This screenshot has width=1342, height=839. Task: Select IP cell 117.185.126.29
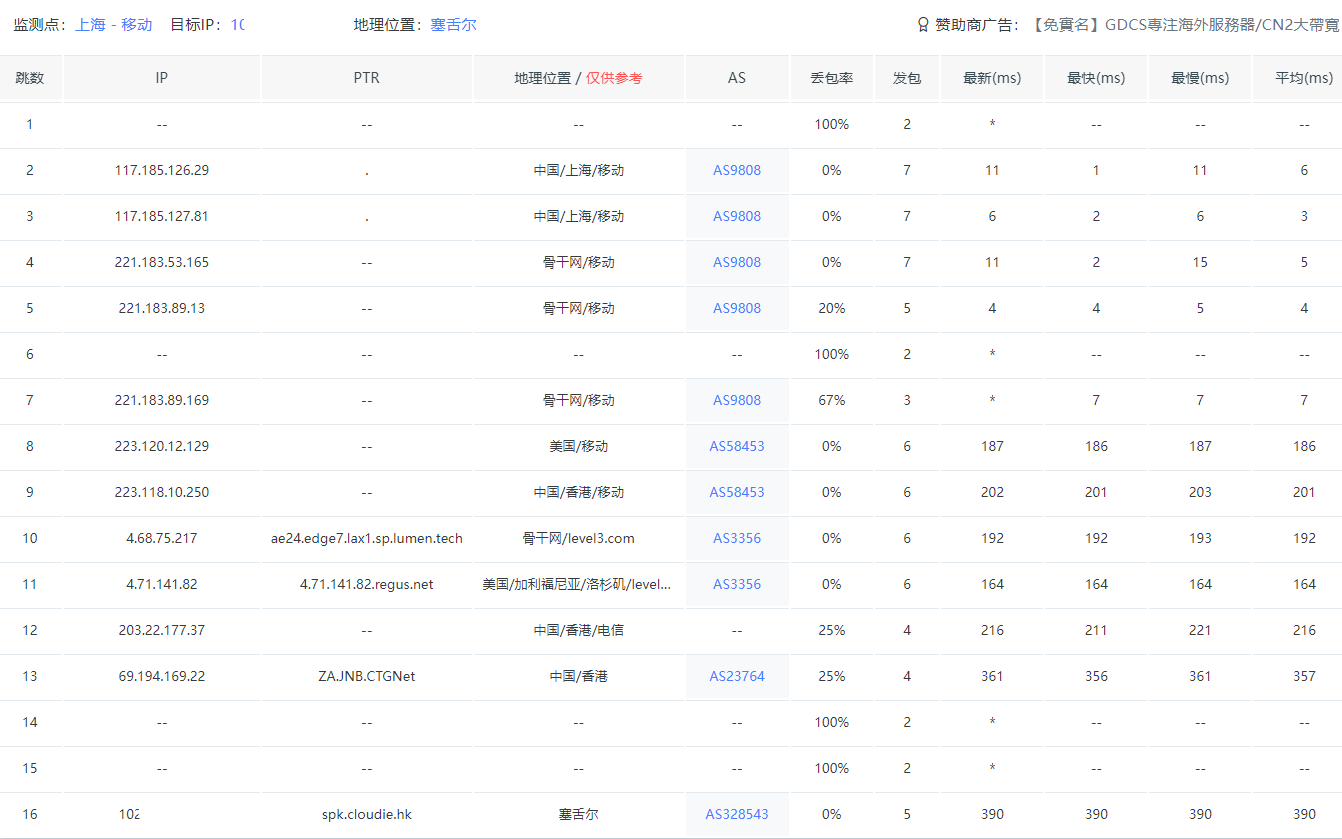coord(162,170)
